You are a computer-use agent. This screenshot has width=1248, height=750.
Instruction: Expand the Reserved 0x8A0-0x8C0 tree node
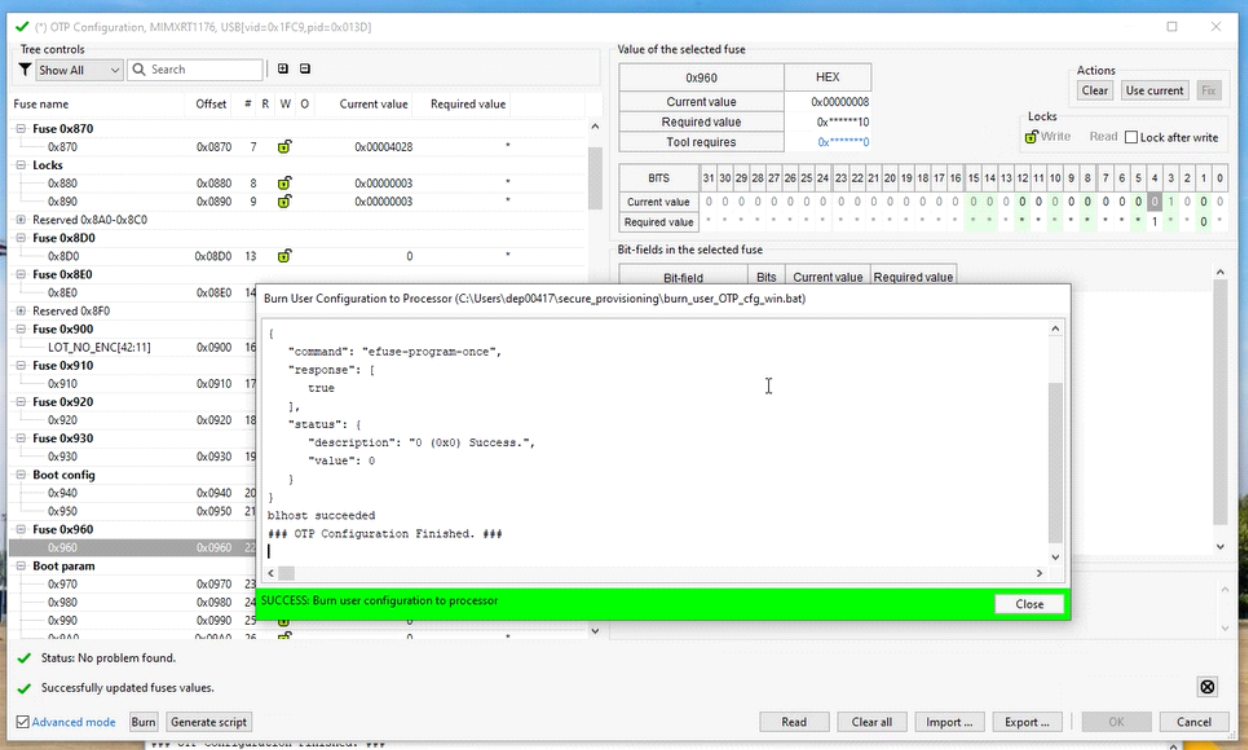point(20,220)
